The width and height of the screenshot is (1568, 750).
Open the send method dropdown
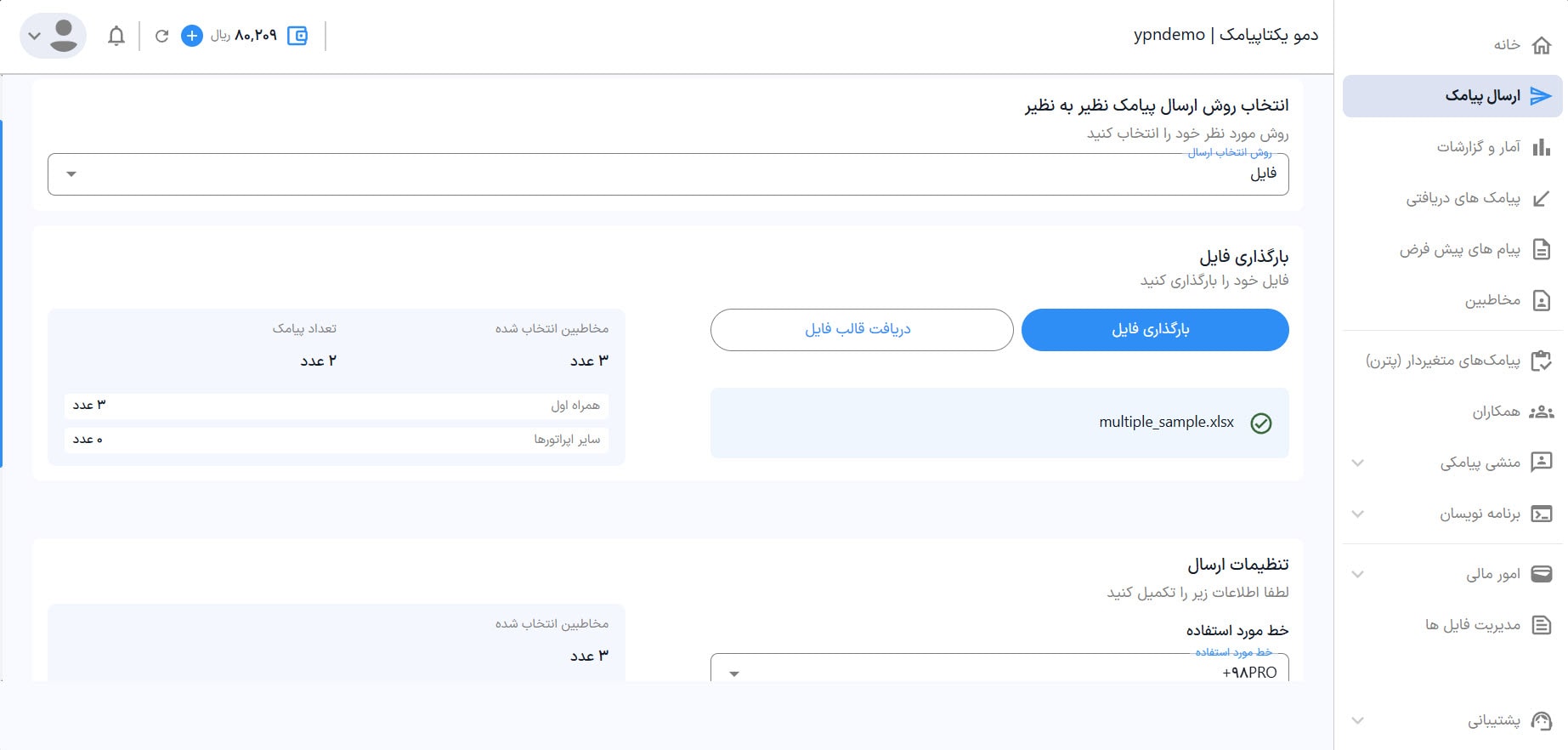click(x=668, y=174)
